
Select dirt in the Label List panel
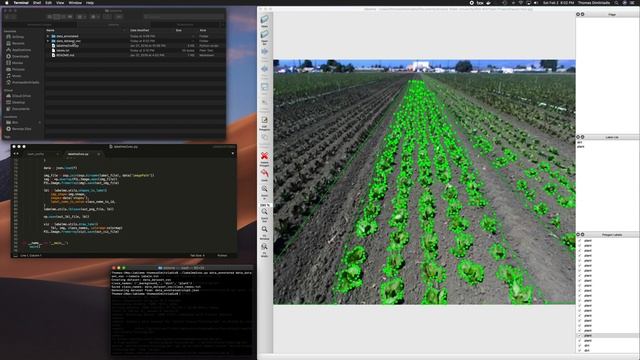[x=580, y=142]
